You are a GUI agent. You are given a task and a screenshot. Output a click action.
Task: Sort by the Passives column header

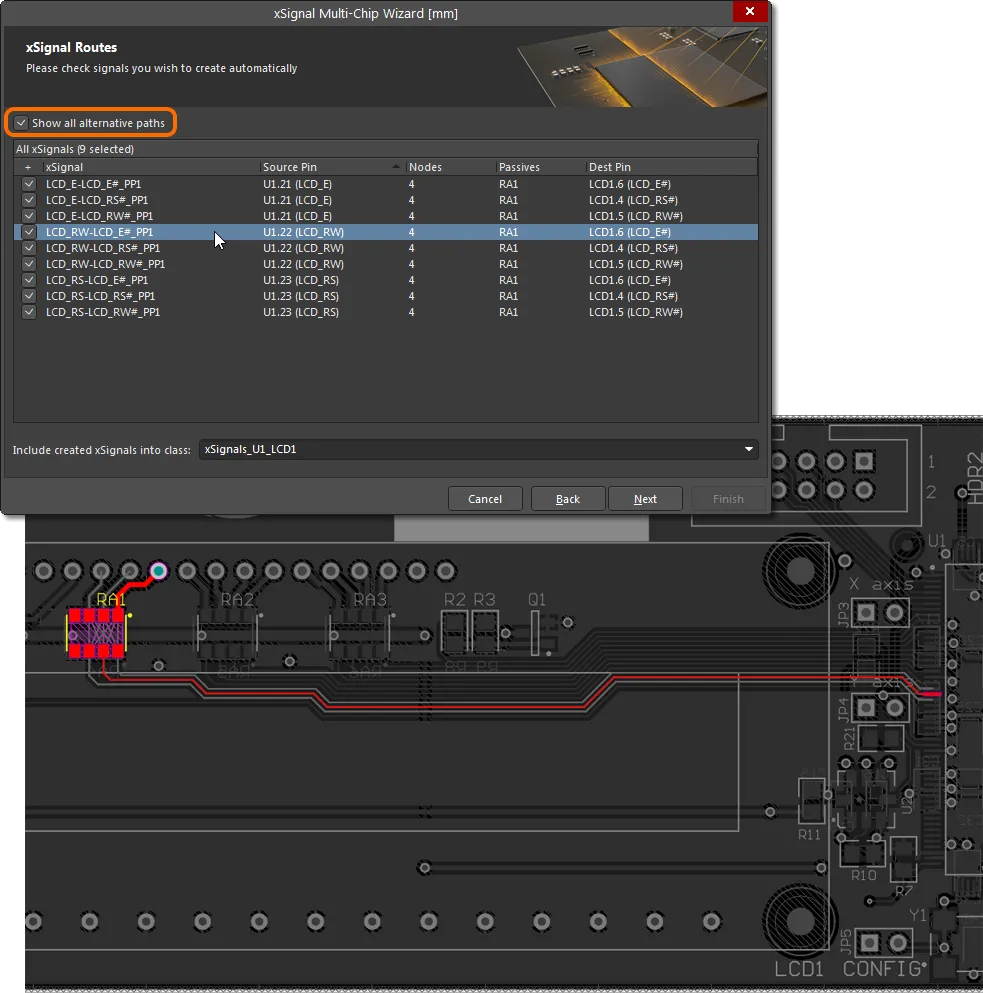pos(541,167)
